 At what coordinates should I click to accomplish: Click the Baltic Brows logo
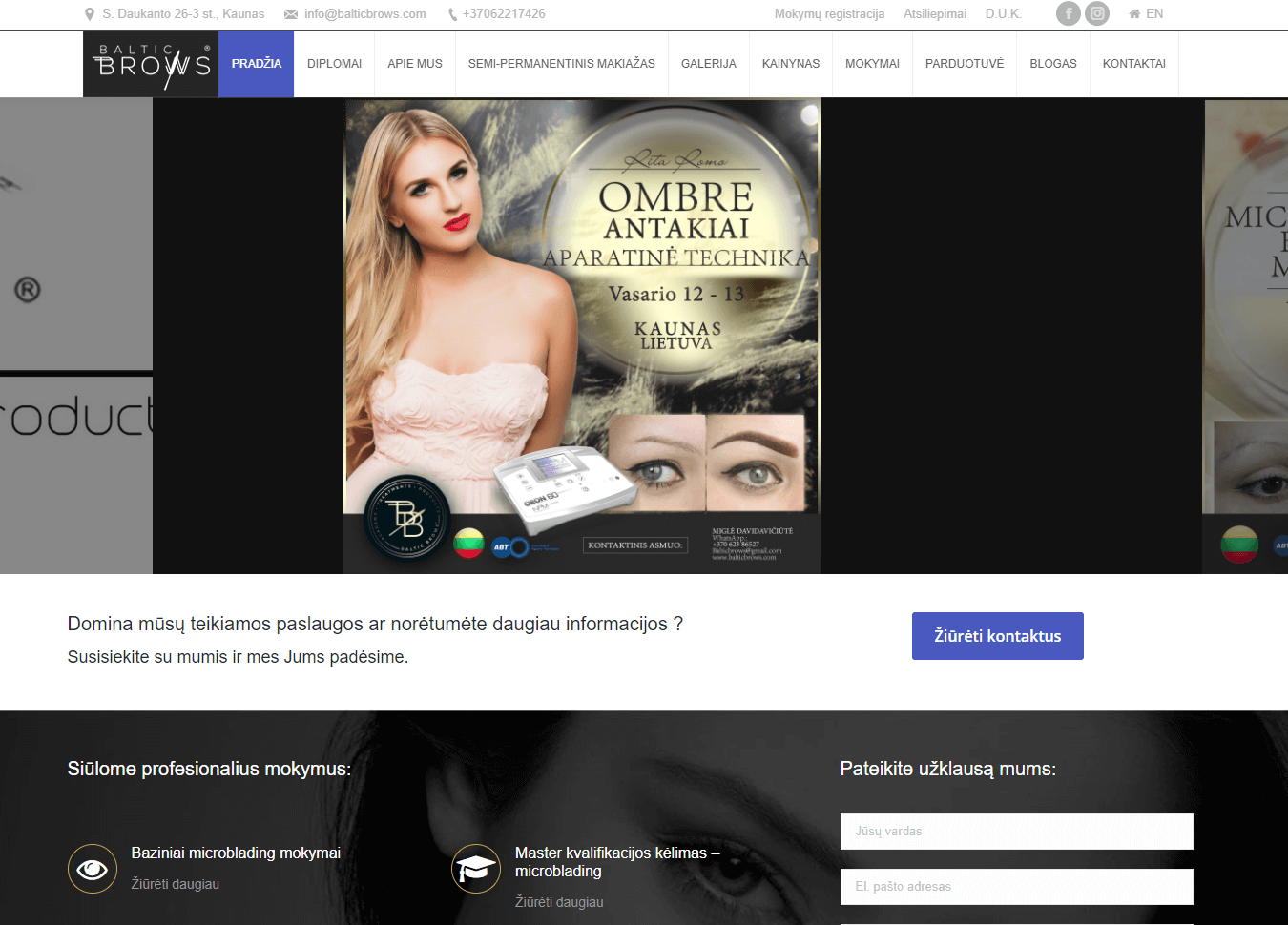point(151,64)
